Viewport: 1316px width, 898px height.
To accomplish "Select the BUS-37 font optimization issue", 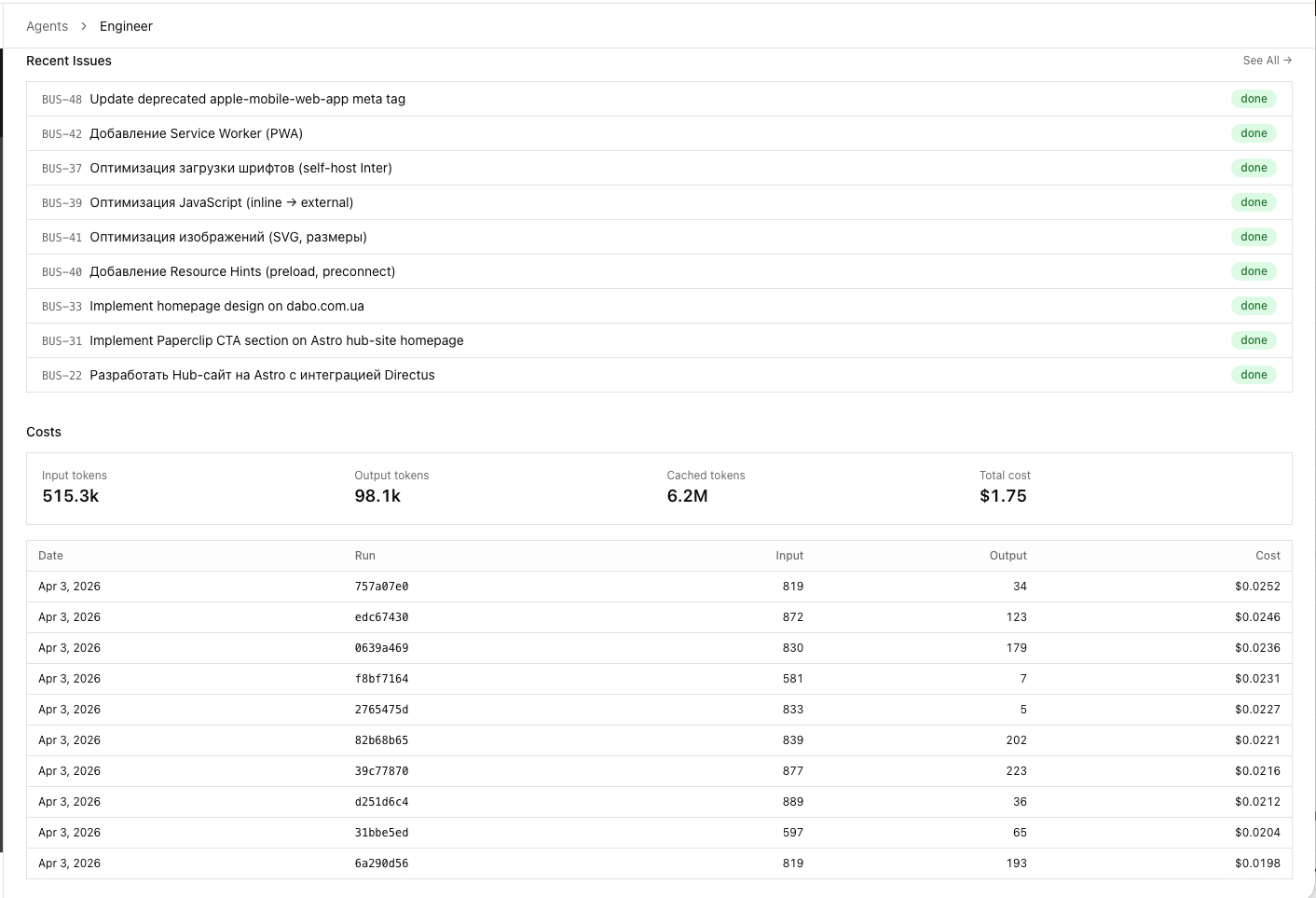I will pyautogui.click(x=240, y=168).
